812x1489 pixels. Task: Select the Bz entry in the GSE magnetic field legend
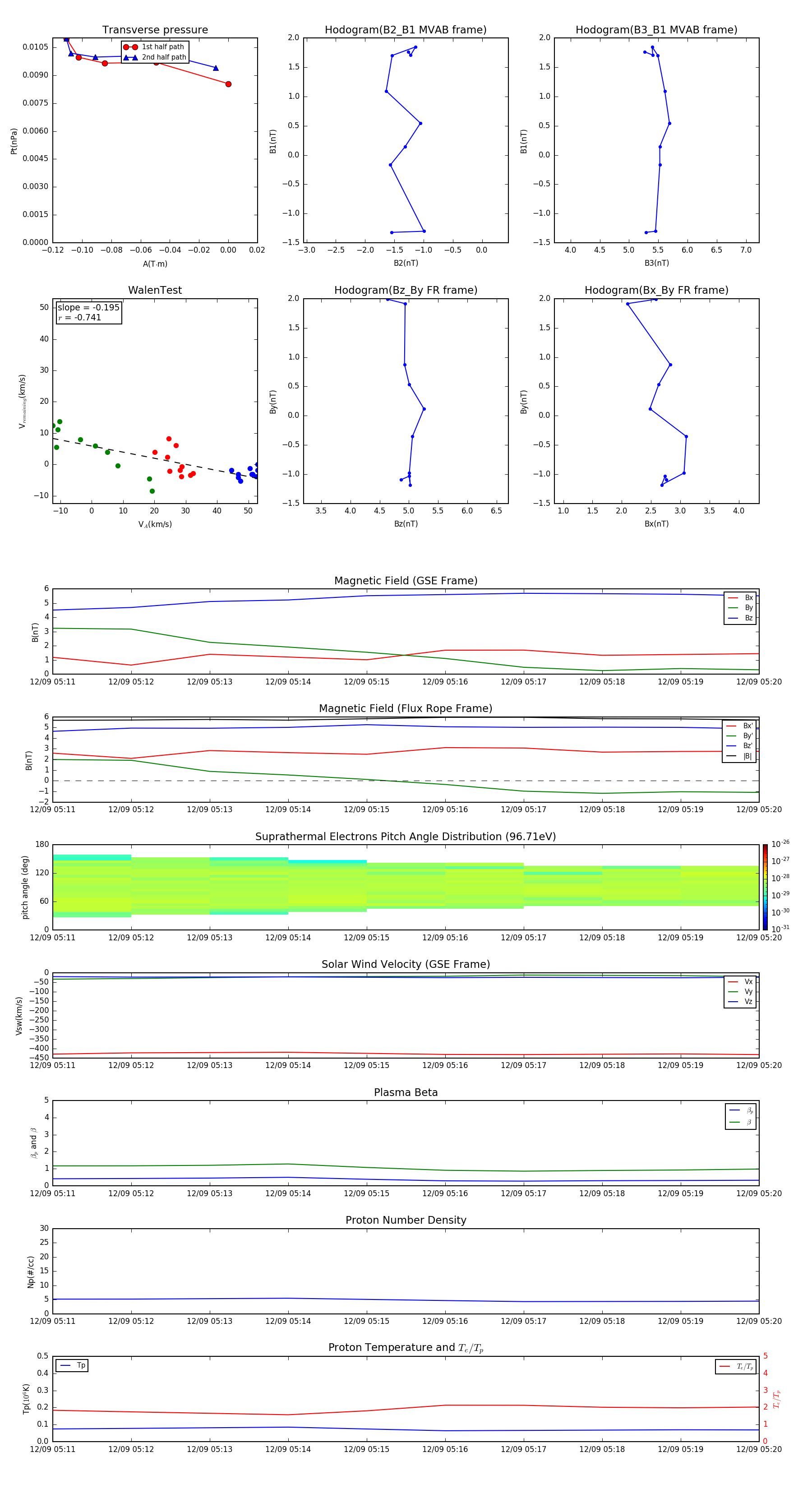tap(740, 618)
